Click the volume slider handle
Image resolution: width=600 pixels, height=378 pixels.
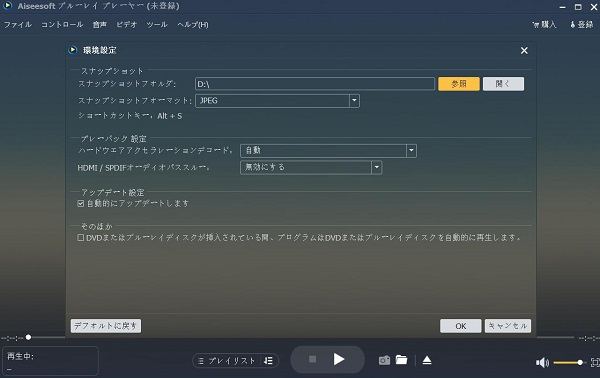580,362
